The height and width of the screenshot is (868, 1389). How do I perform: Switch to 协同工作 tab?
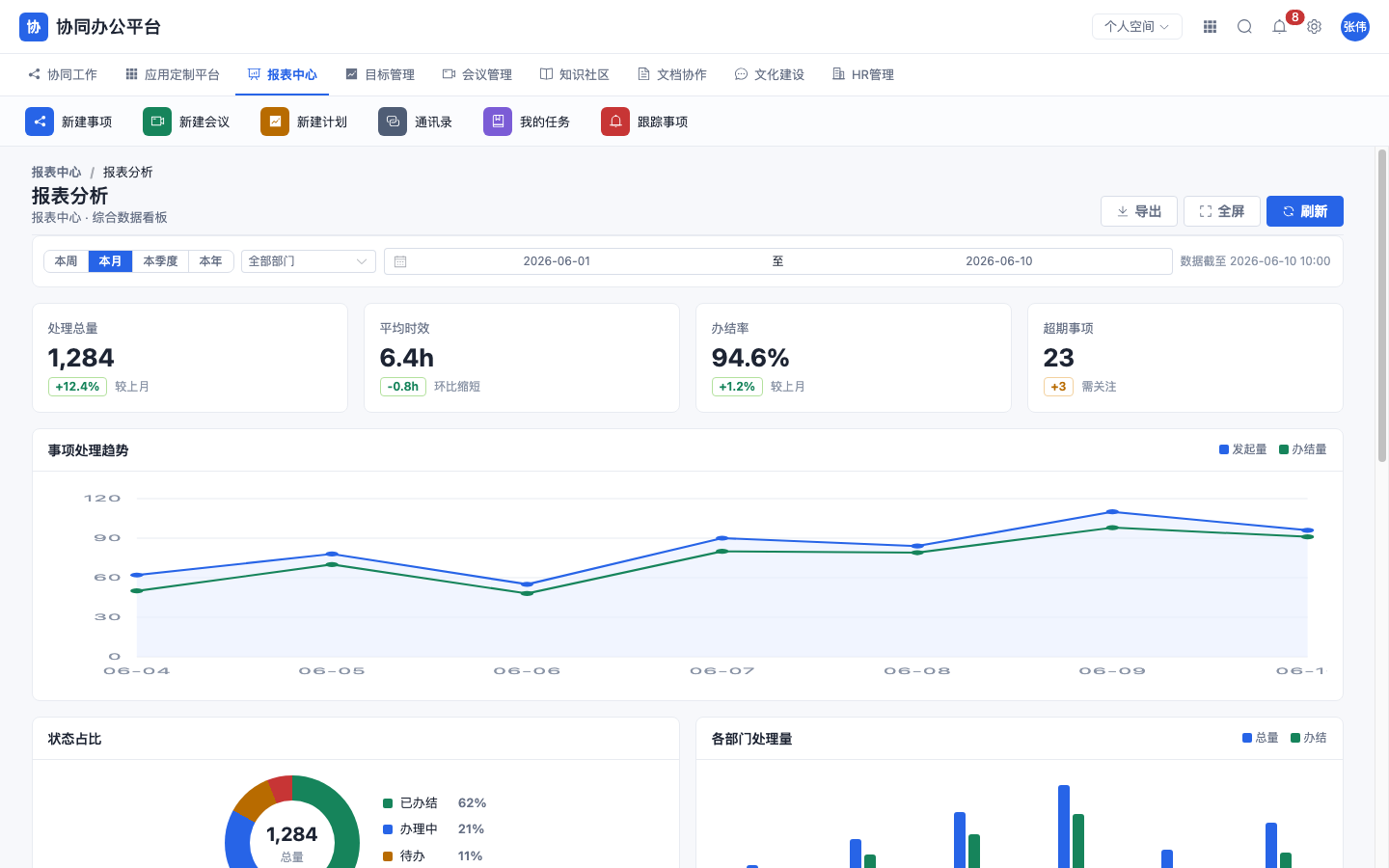63,74
